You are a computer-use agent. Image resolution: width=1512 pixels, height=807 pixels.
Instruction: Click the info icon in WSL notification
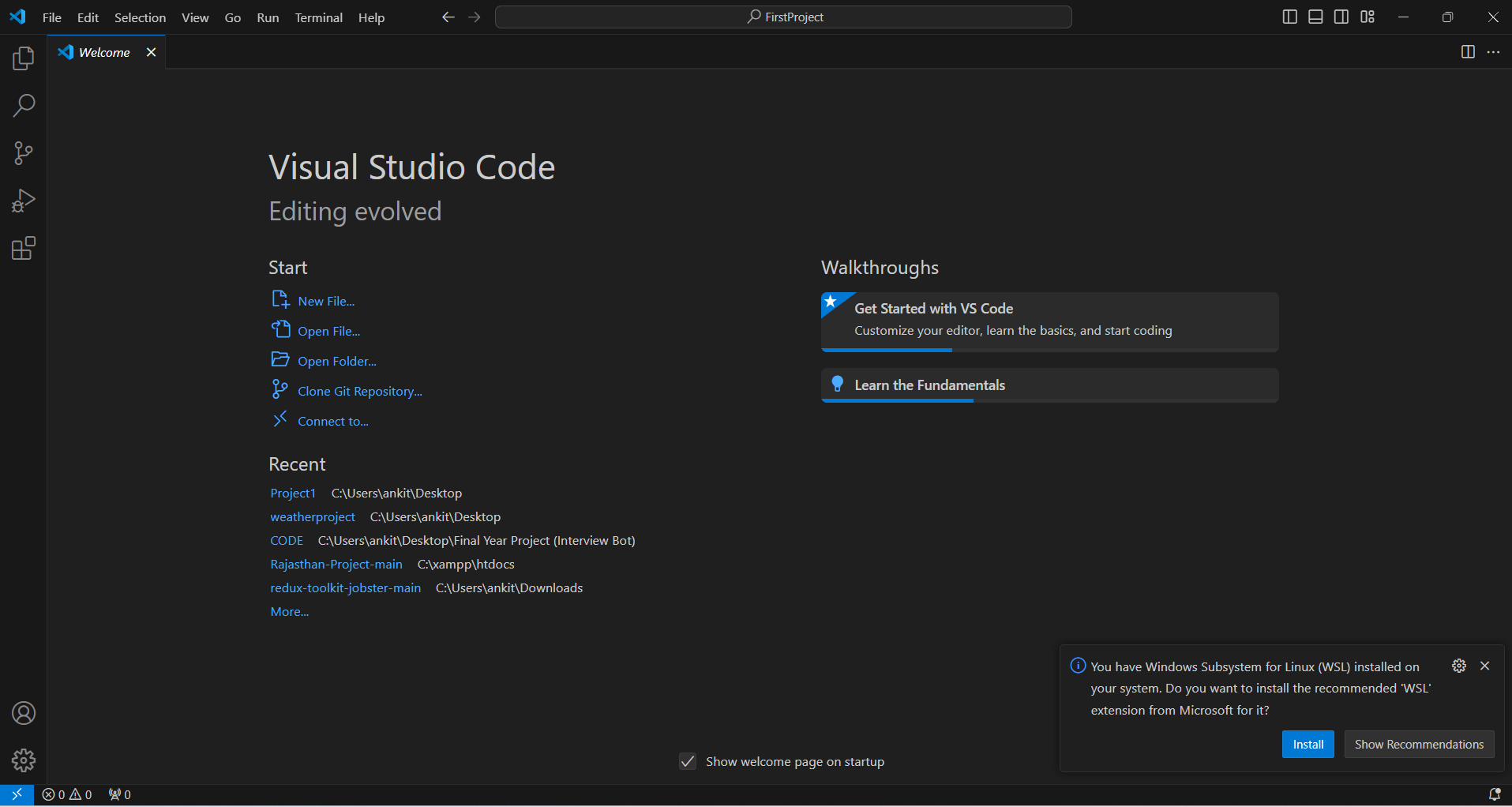pyautogui.click(x=1078, y=666)
